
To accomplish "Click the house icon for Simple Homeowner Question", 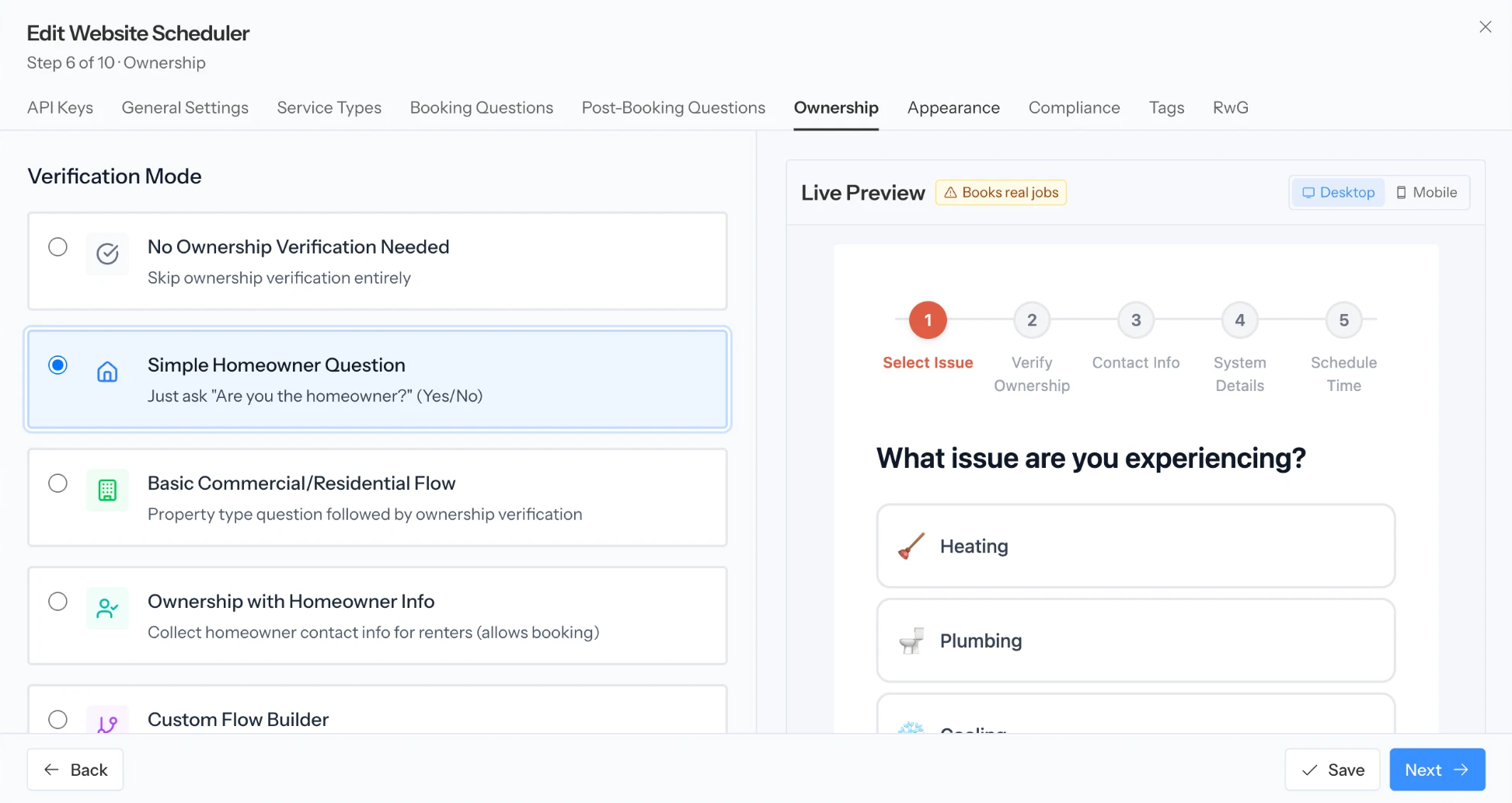I will click(x=107, y=372).
